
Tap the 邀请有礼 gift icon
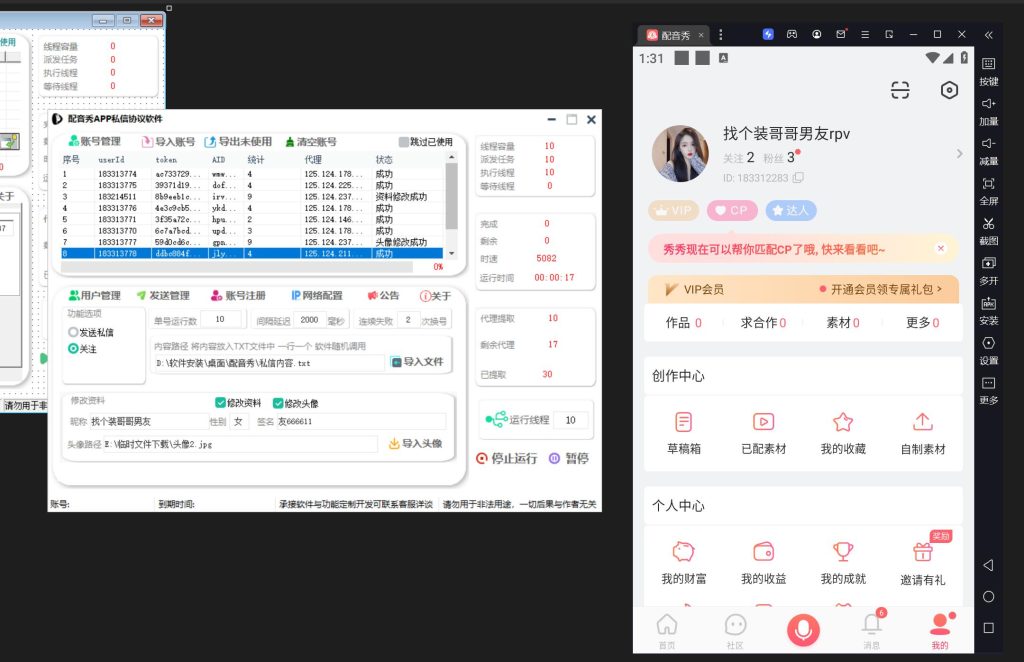(922, 552)
